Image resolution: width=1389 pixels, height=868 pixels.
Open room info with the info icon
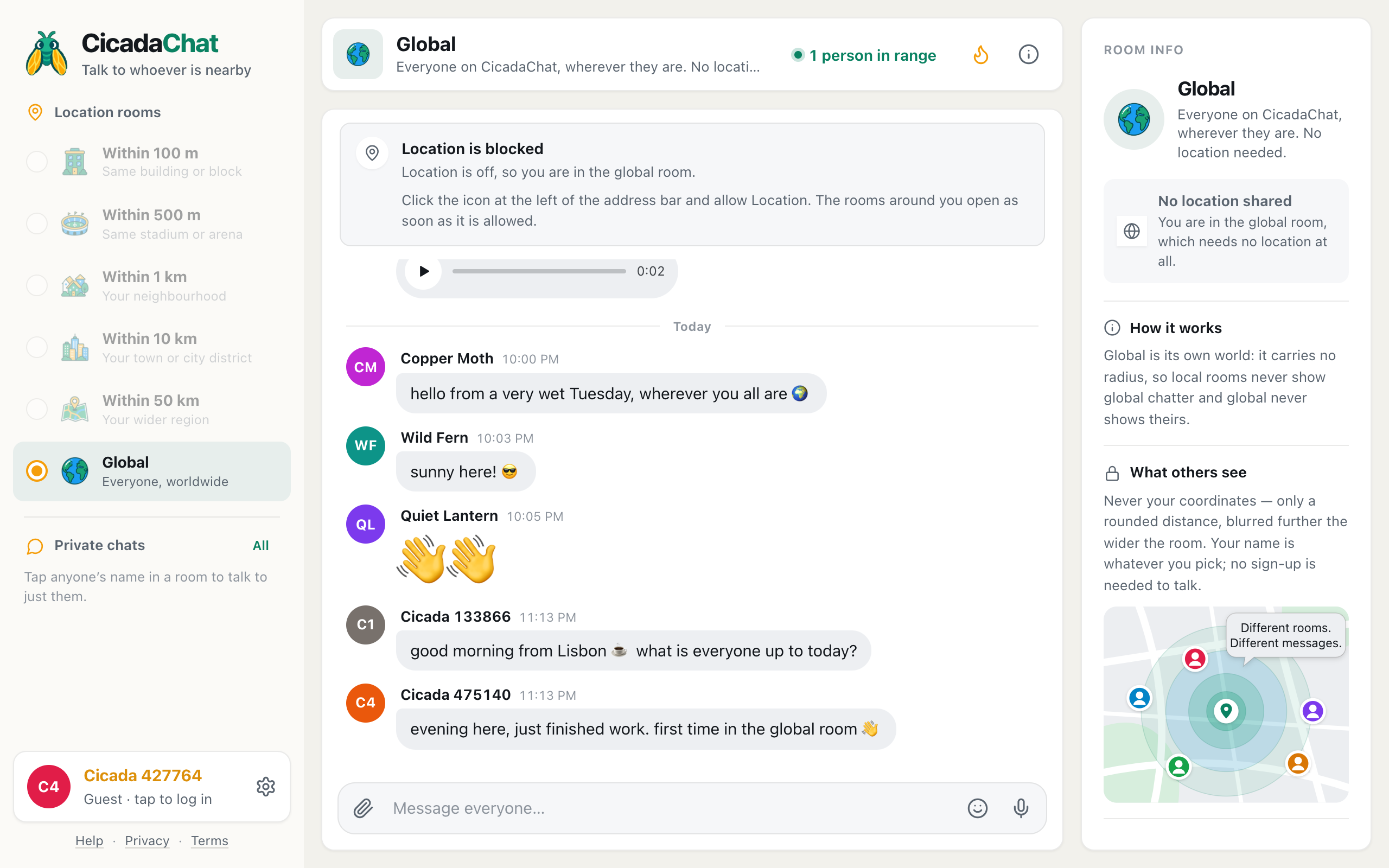click(x=1028, y=55)
